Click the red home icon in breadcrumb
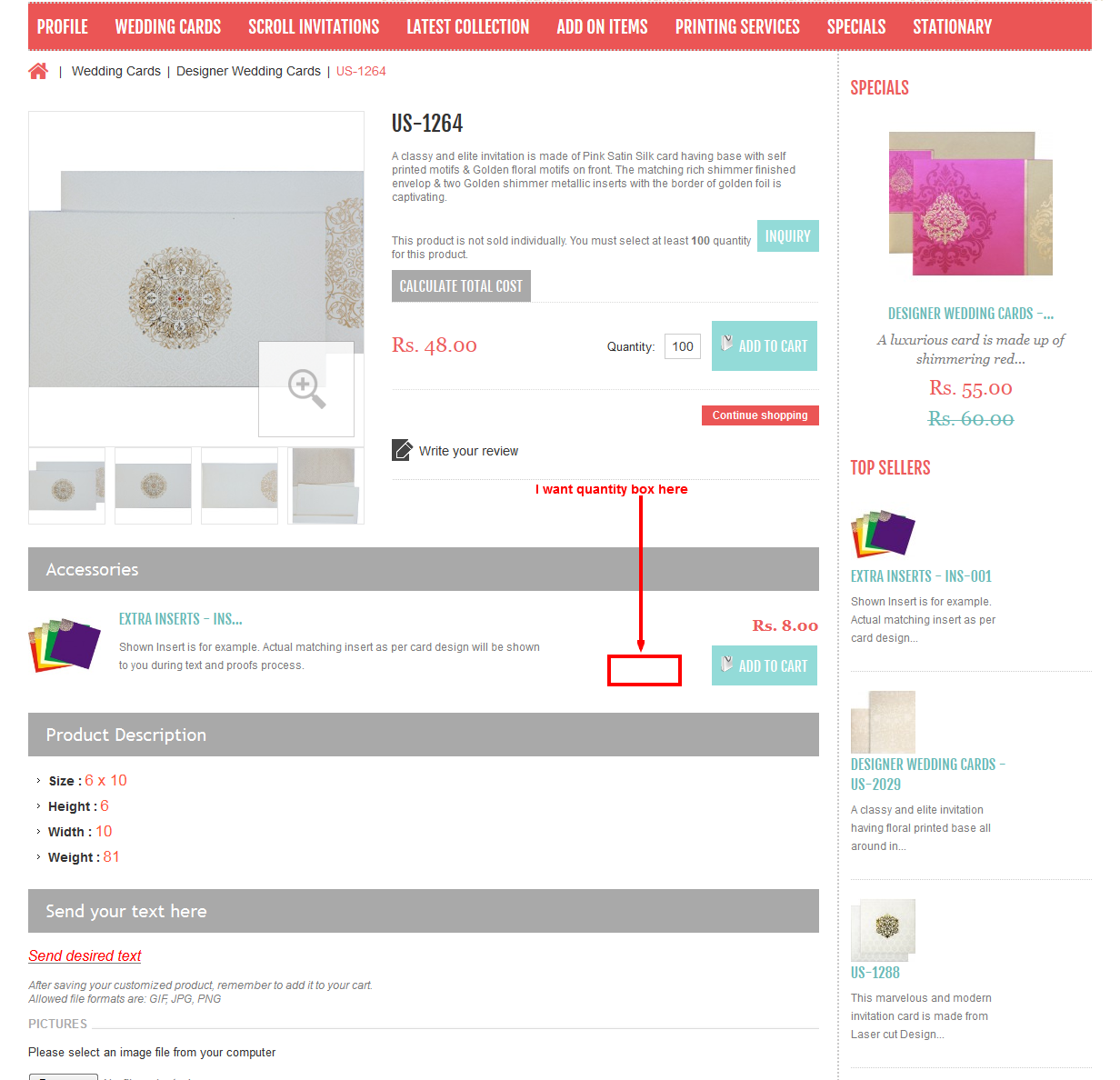This screenshot has width=1120, height=1080. (x=38, y=71)
